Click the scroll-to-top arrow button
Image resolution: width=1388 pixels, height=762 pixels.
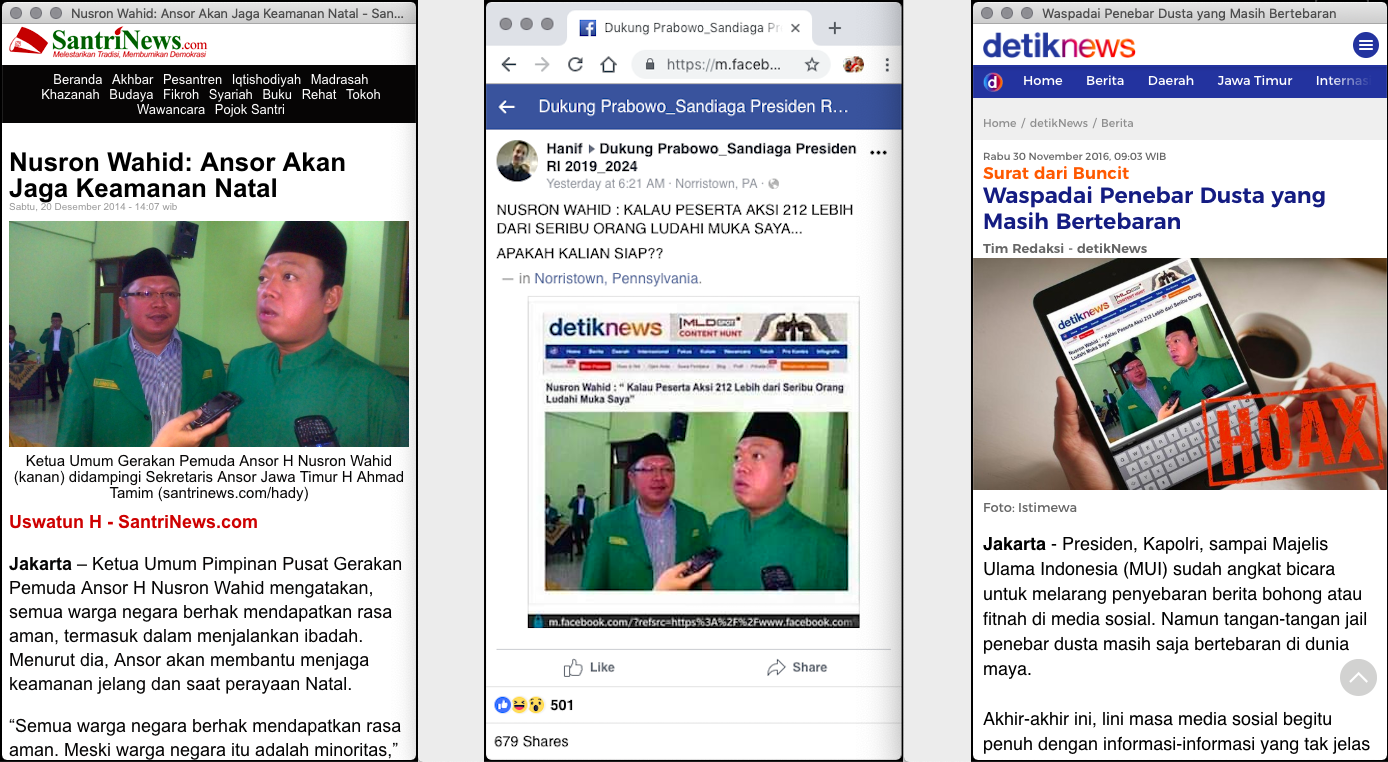point(1357,678)
